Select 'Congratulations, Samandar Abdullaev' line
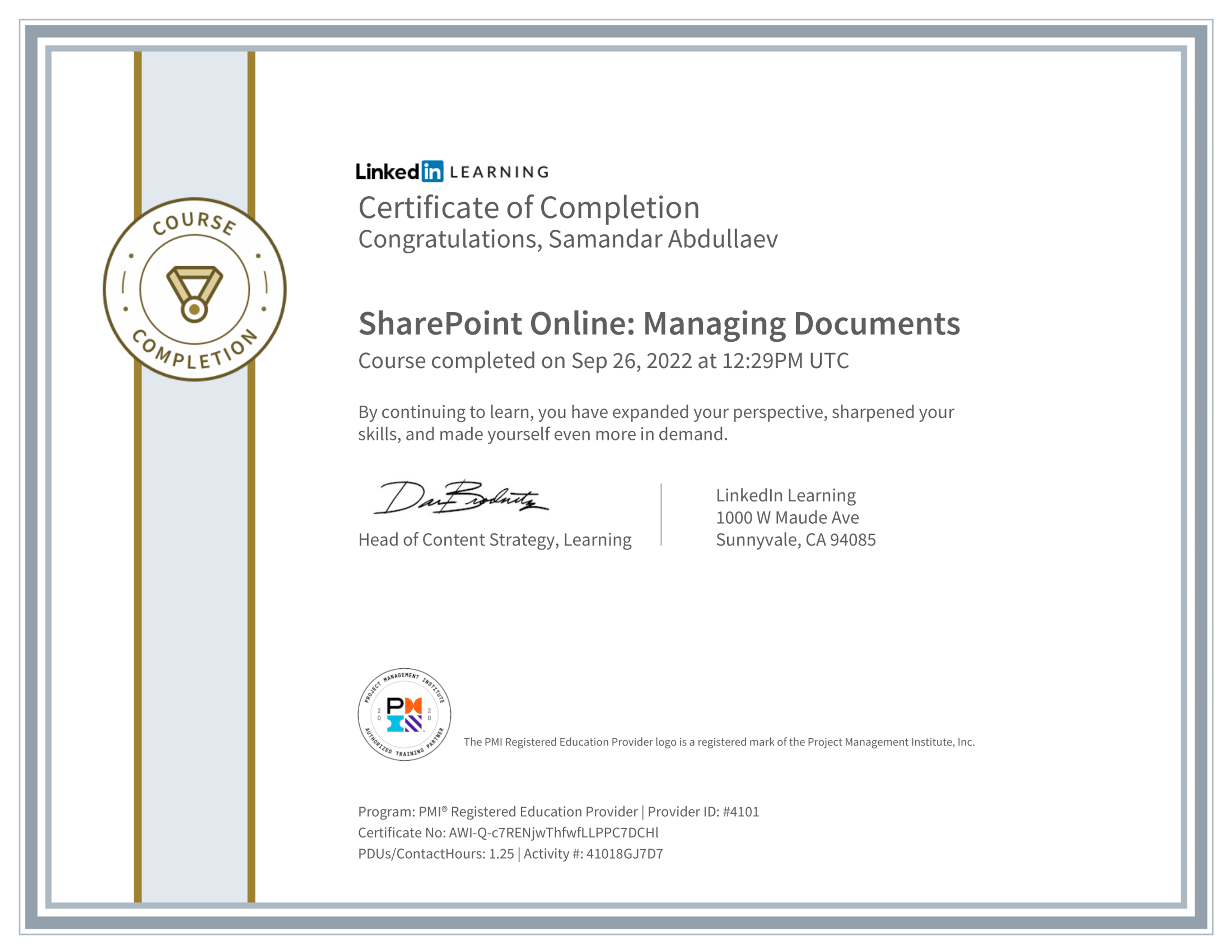This screenshot has height=952, width=1232. pyautogui.click(x=568, y=239)
